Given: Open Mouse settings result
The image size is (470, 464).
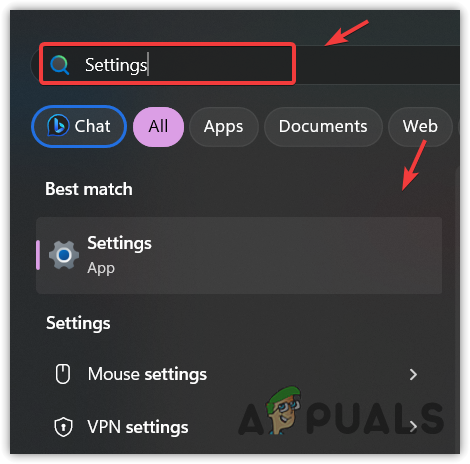Looking at the screenshot, I should tap(237, 374).
